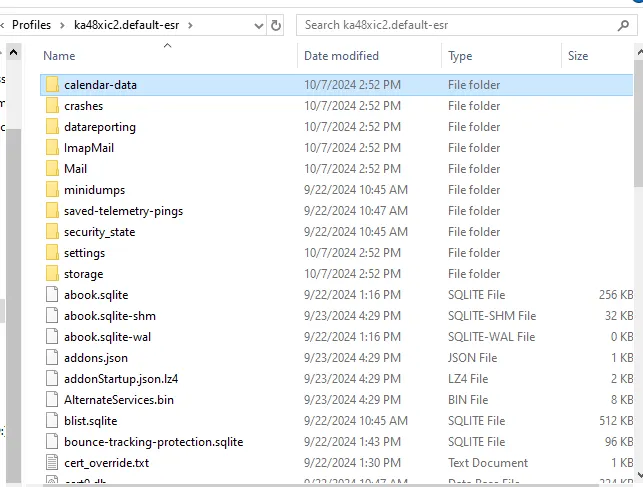The image size is (643, 487).
Task: Click the addonStartup.json.lz4 file icon
Action: coord(52,378)
